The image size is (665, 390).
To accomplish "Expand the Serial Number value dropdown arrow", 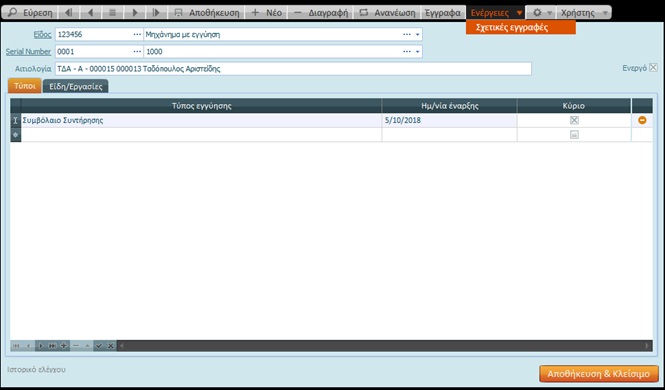I will point(418,52).
